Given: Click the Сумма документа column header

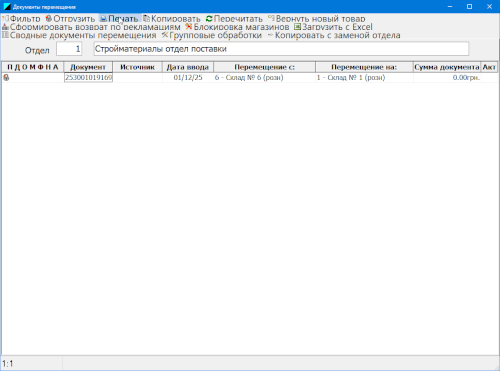Looking at the screenshot, I should pyautogui.click(x=447, y=67).
